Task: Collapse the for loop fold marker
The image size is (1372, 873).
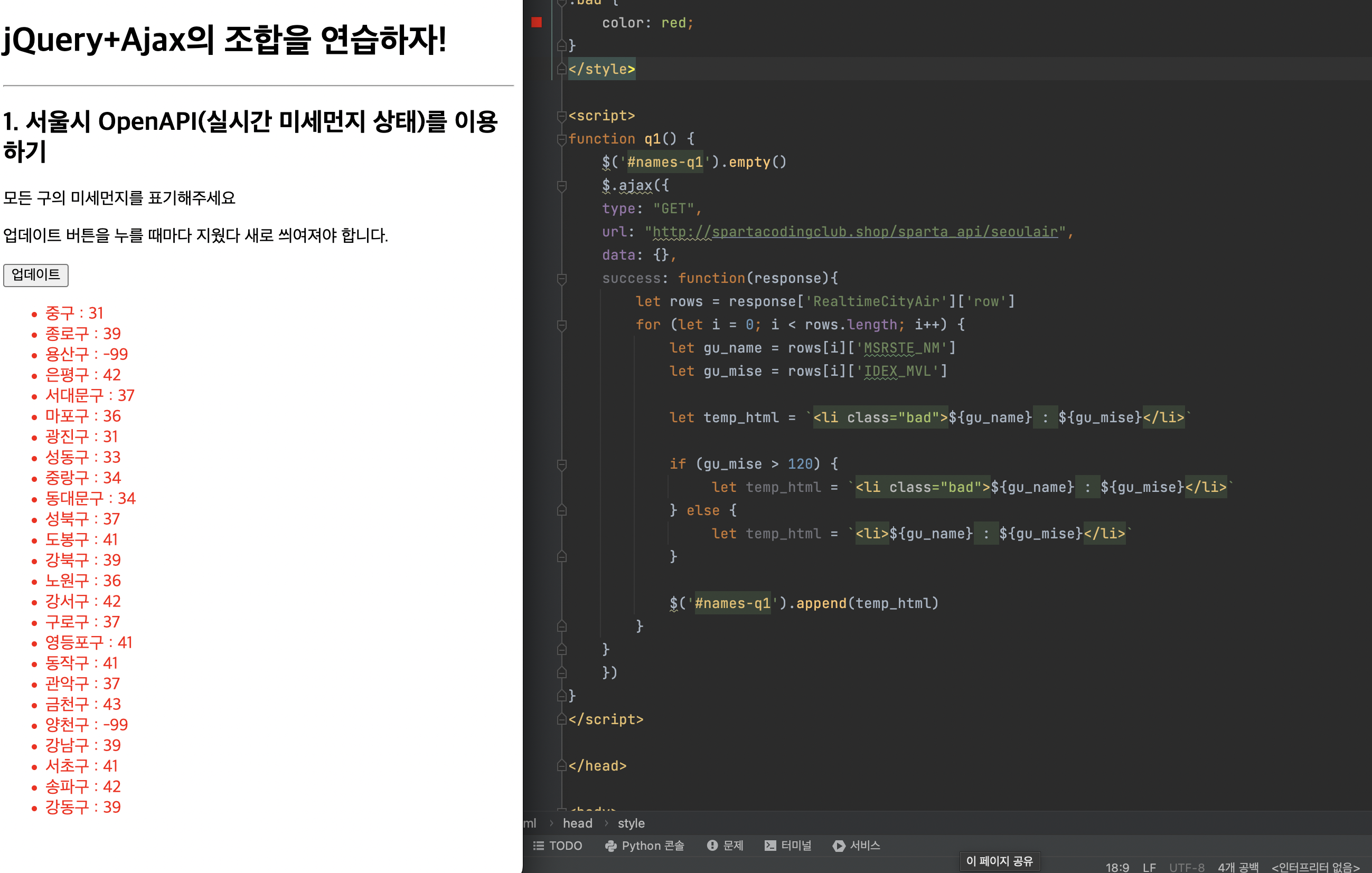Action: (561, 325)
